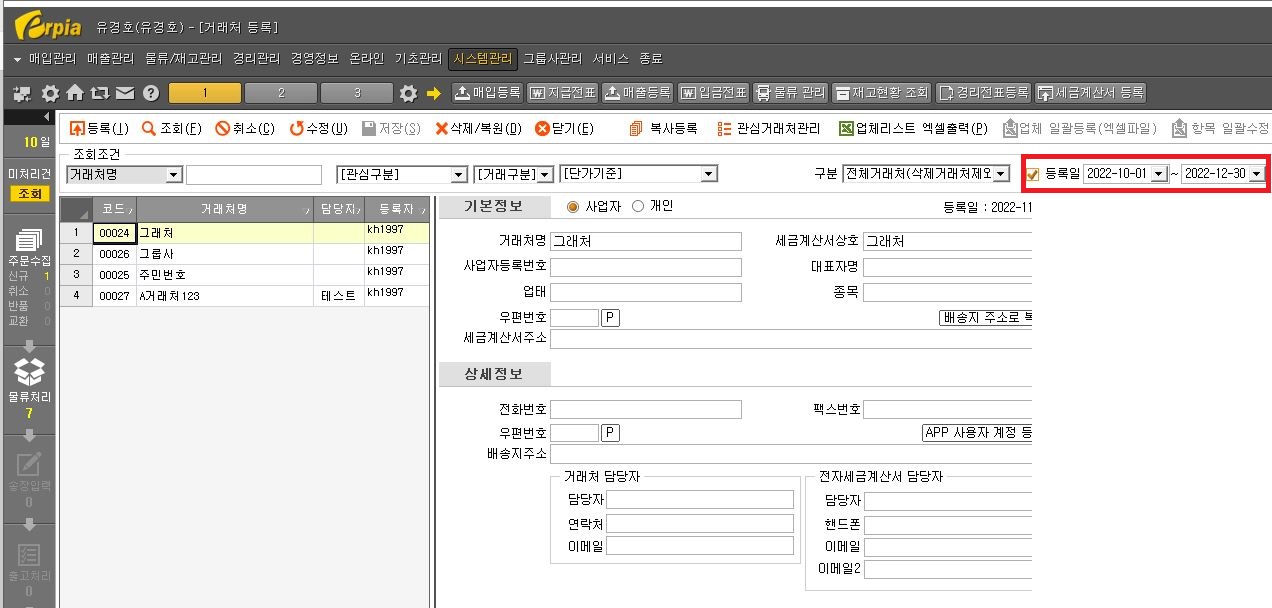Open the 시스템관리 menu
This screenshot has width=1272, height=608.
pos(482,59)
